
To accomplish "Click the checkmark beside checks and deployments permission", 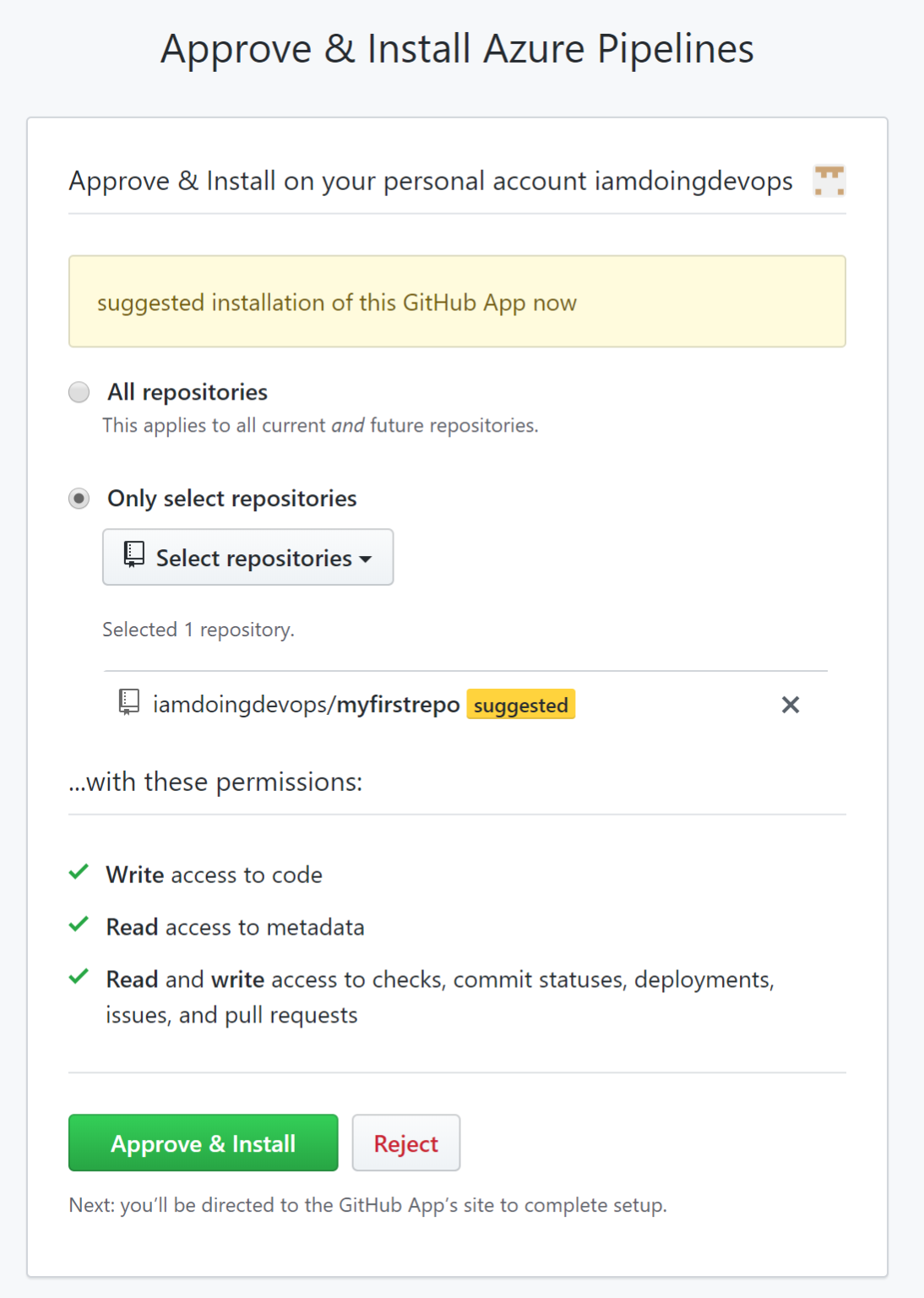I will (x=79, y=978).
